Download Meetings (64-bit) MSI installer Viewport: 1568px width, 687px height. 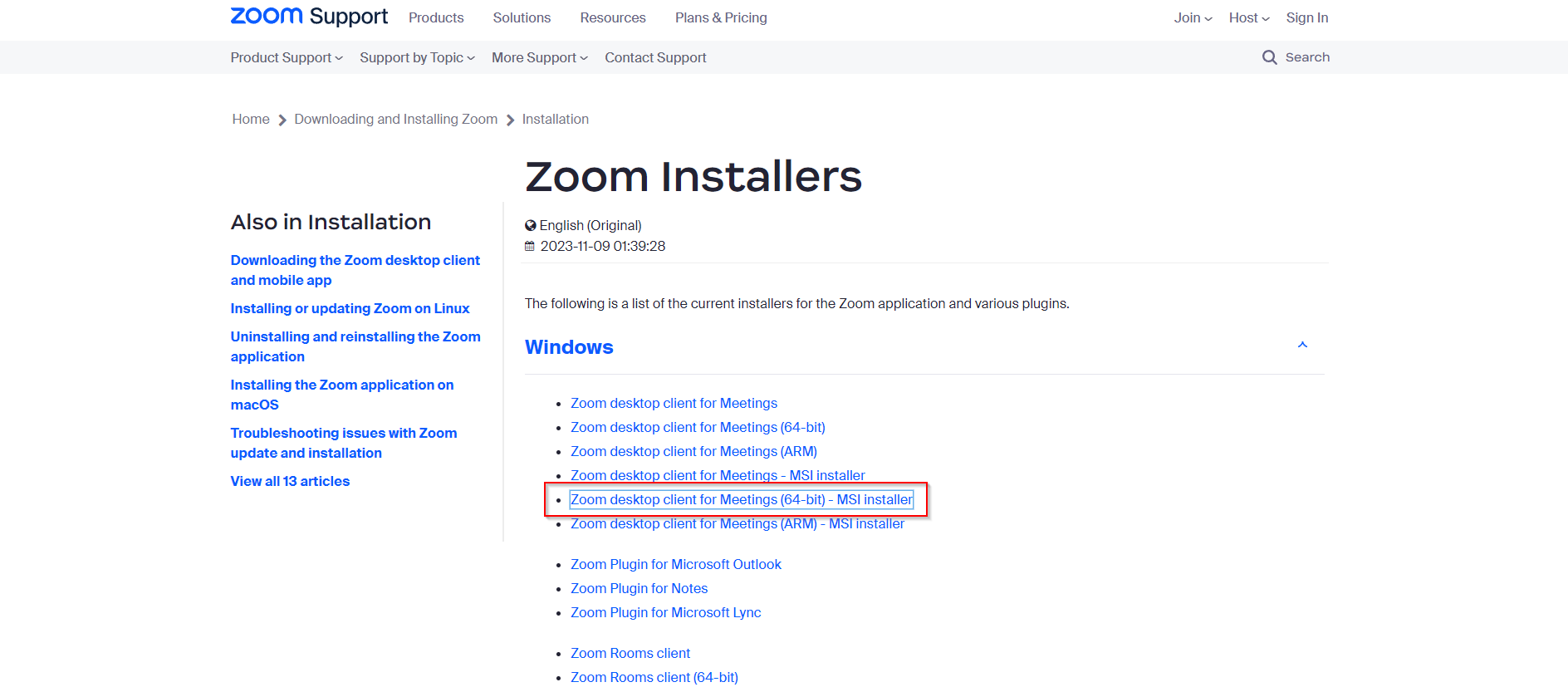742,499
